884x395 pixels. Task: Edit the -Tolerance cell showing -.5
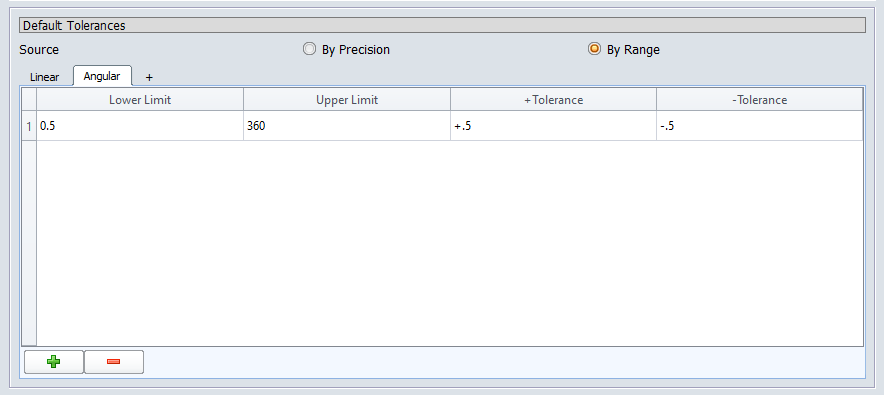759,126
